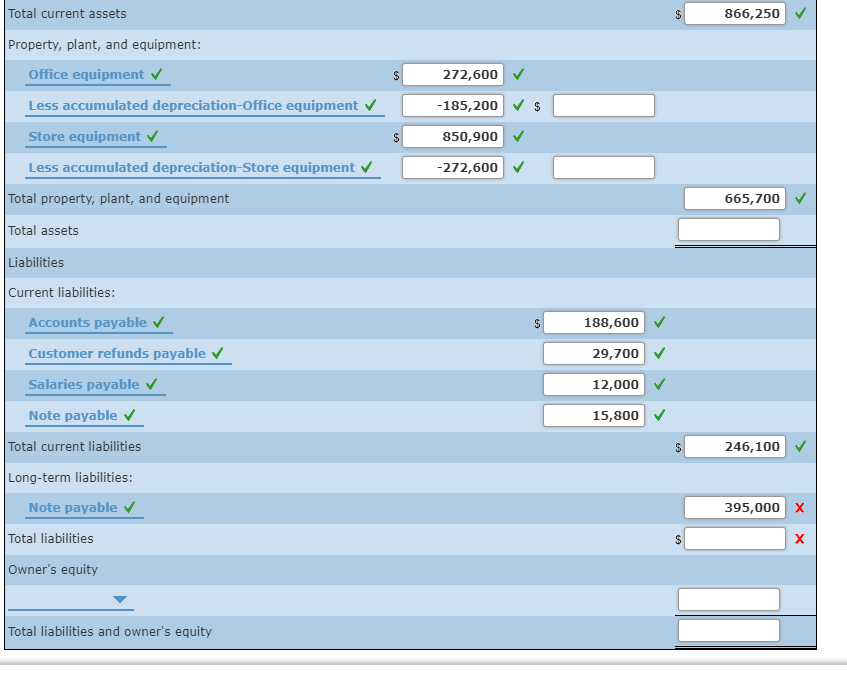This screenshot has width=847, height=673.
Task: Click the green checkmark next to the Accounts payable amount
Action: point(657,322)
